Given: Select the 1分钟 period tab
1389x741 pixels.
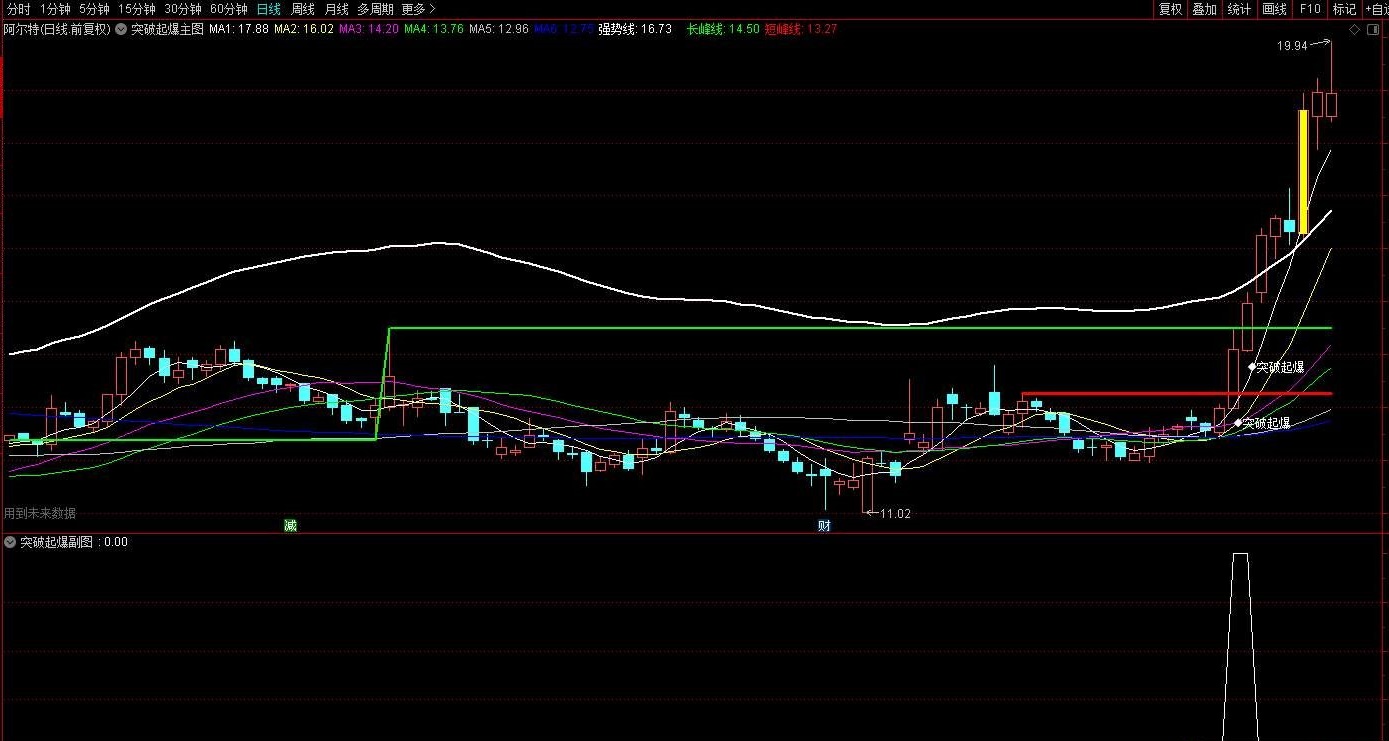Looking at the screenshot, I should click(55, 9).
